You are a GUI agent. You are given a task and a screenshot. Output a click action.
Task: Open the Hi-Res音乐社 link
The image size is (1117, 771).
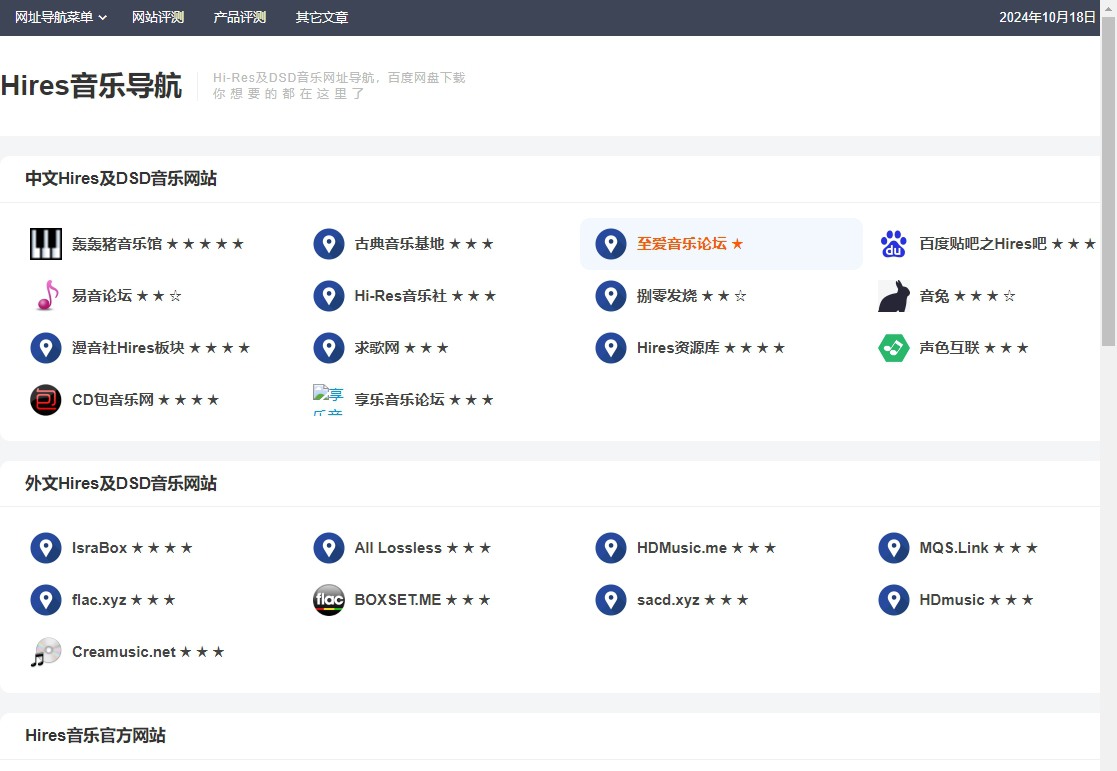(425, 296)
